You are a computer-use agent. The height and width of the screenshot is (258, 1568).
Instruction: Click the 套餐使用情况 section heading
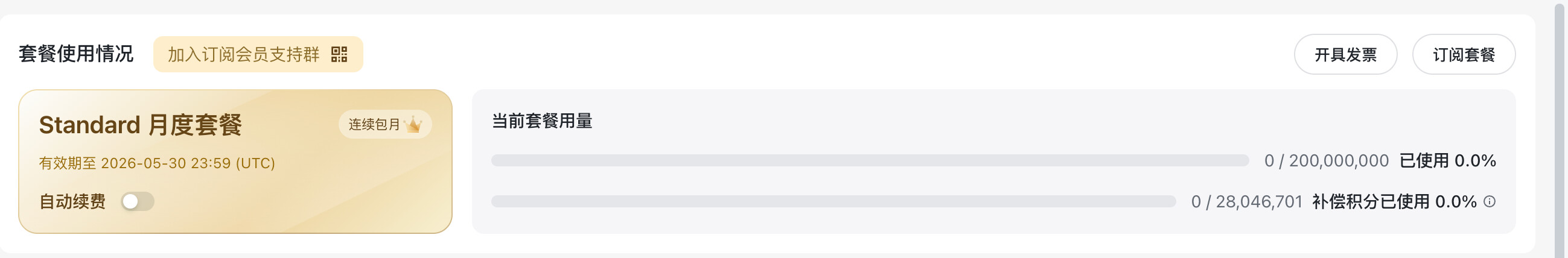[76, 54]
